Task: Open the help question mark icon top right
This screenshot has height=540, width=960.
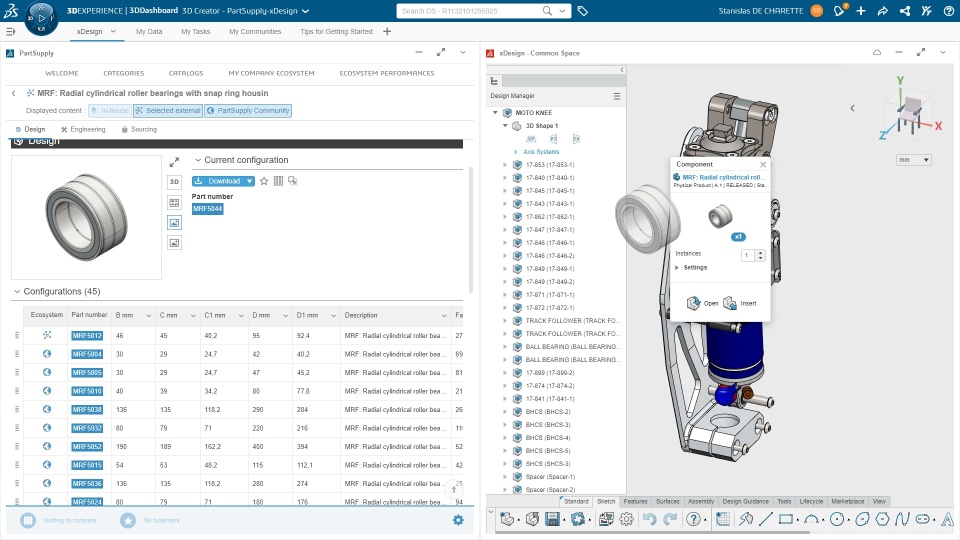Action: pos(948,11)
